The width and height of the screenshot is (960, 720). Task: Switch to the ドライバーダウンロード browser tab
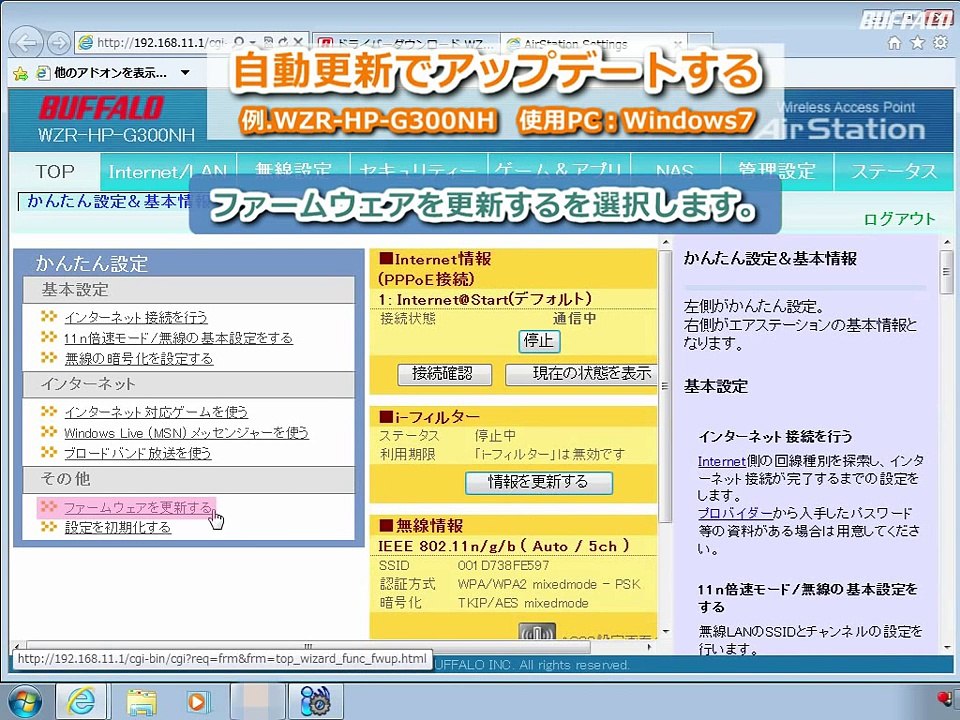coord(406,44)
